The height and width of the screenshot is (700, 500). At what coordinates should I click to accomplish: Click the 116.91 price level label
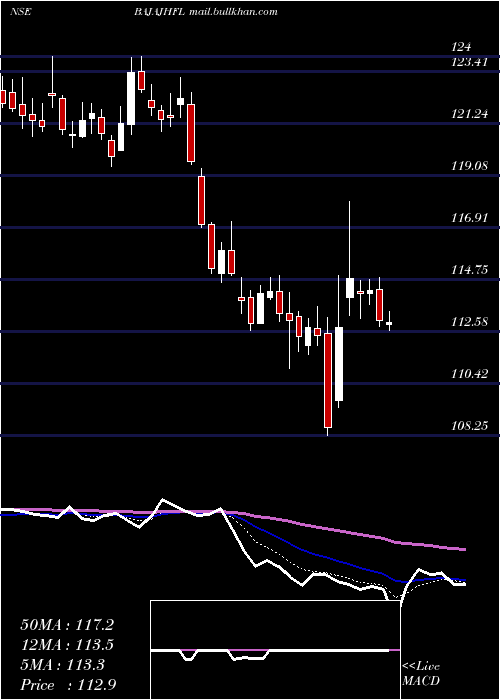[469, 218]
